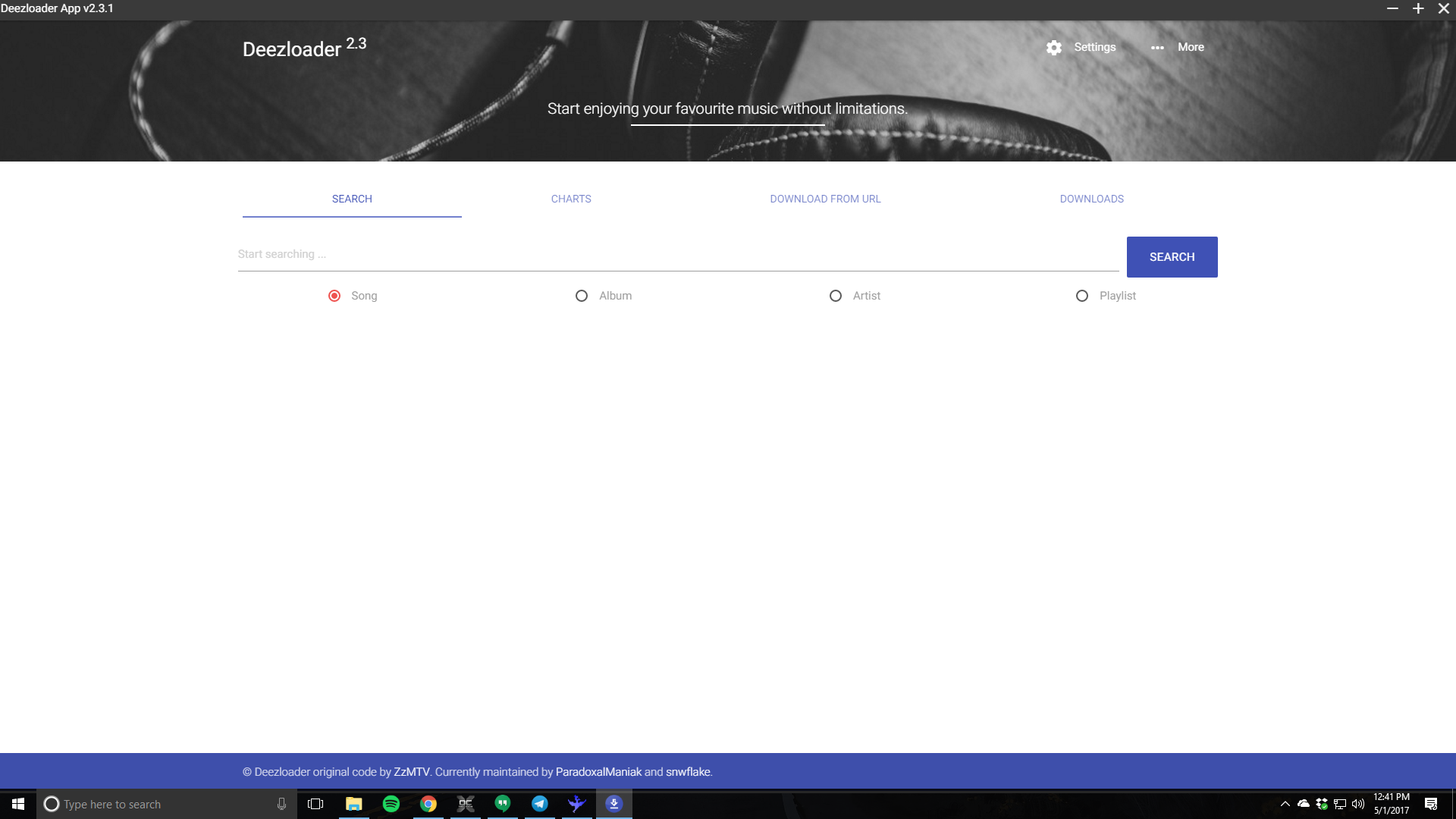Select the Artist radio button
1456x819 pixels.
click(x=836, y=296)
